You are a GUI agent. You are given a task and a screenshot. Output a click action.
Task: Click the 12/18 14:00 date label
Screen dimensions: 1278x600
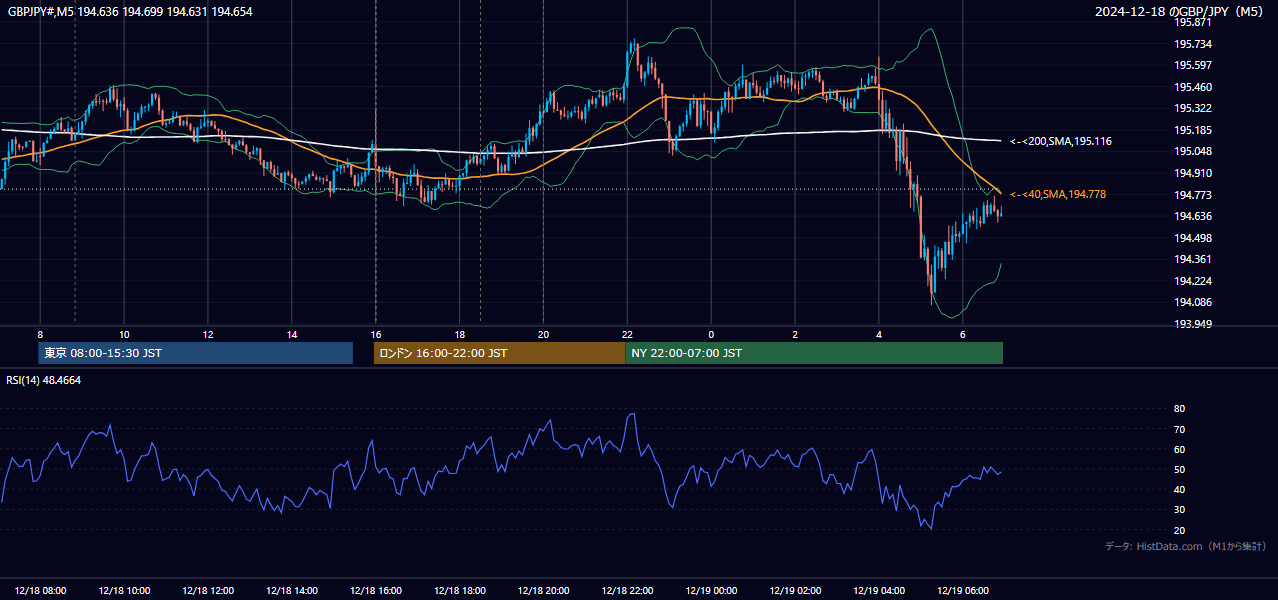(x=293, y=591)
